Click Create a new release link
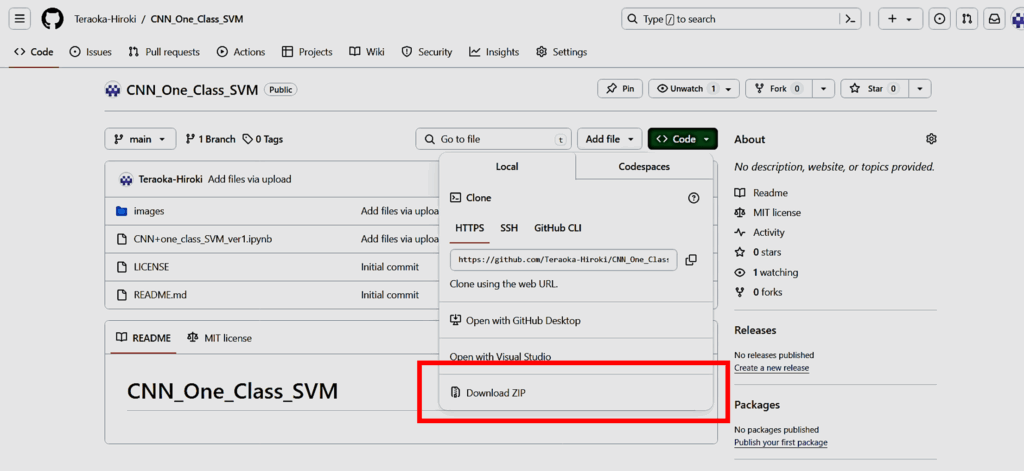Viewport: 1024px width, 471px height. coord(771,368)
